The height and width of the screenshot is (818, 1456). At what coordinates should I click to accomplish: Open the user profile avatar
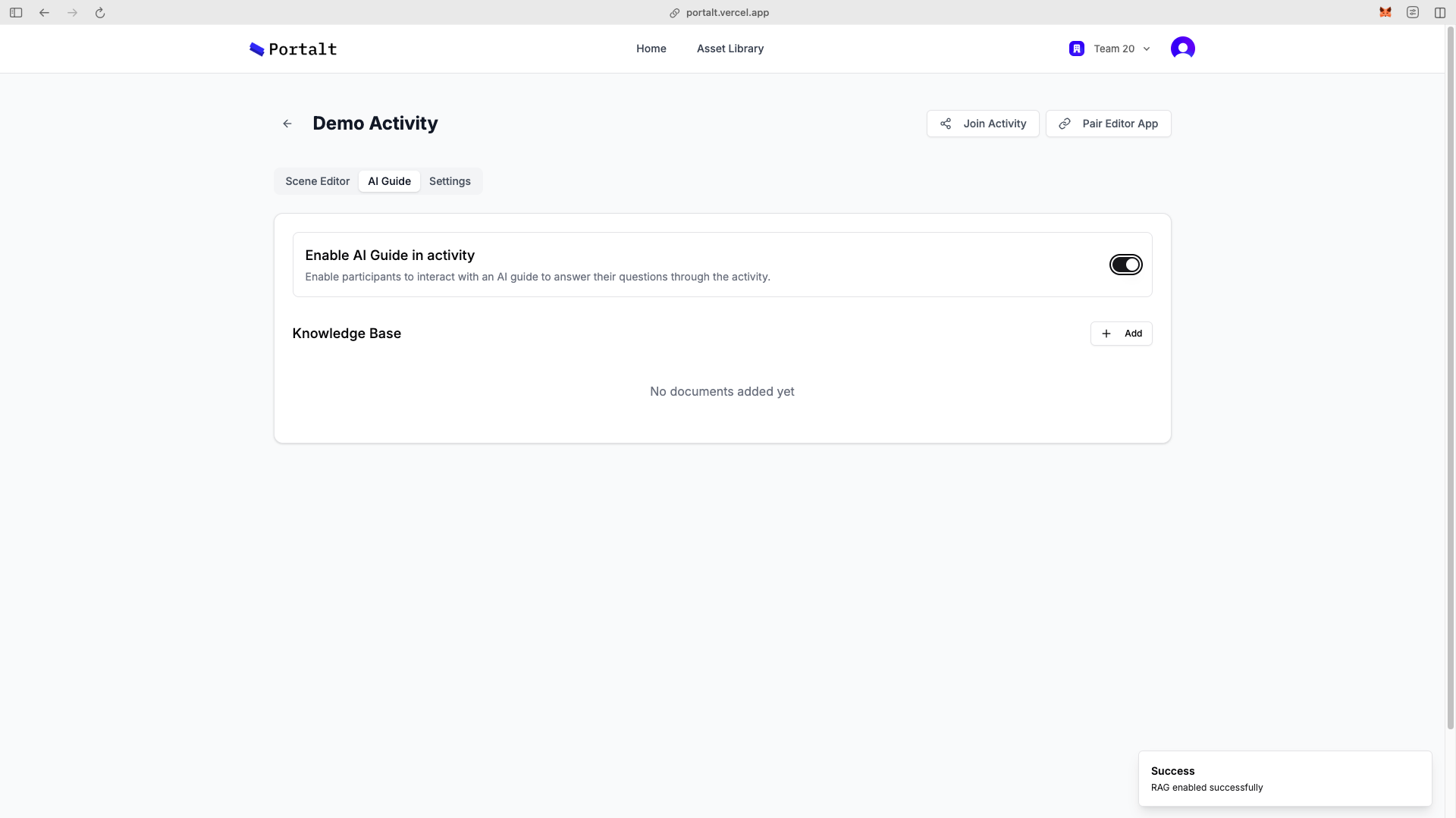[1182, 49]
